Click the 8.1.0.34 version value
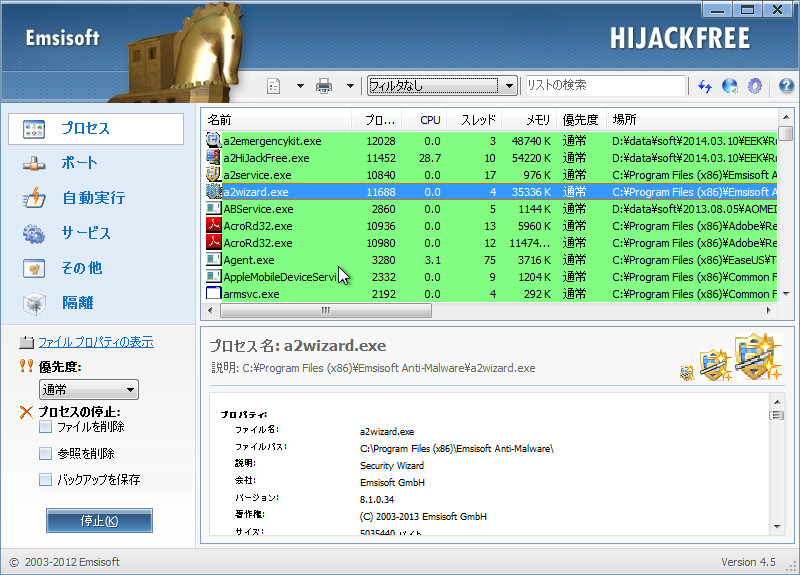Viewport: 800px width, 575px height. [x=377, y=499]
